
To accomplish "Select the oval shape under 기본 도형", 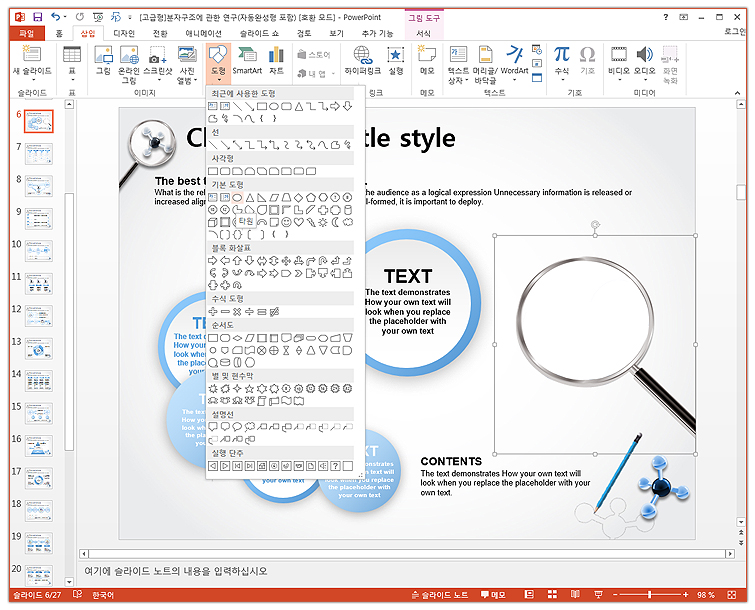I will [x=237, y=197].
